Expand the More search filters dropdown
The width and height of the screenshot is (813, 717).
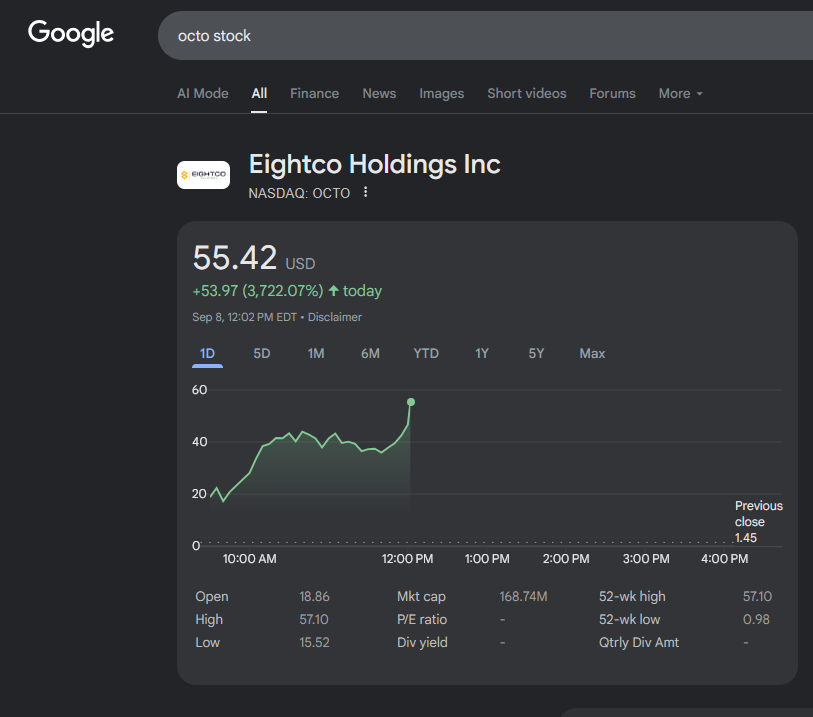[x=680, y=94]
